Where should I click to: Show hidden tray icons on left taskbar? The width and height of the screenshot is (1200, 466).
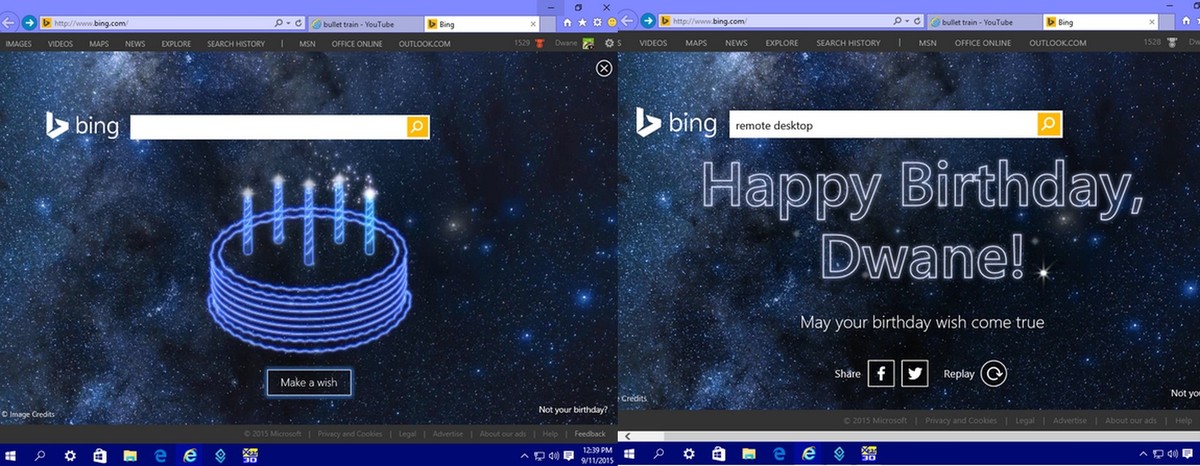click(524, 456)
